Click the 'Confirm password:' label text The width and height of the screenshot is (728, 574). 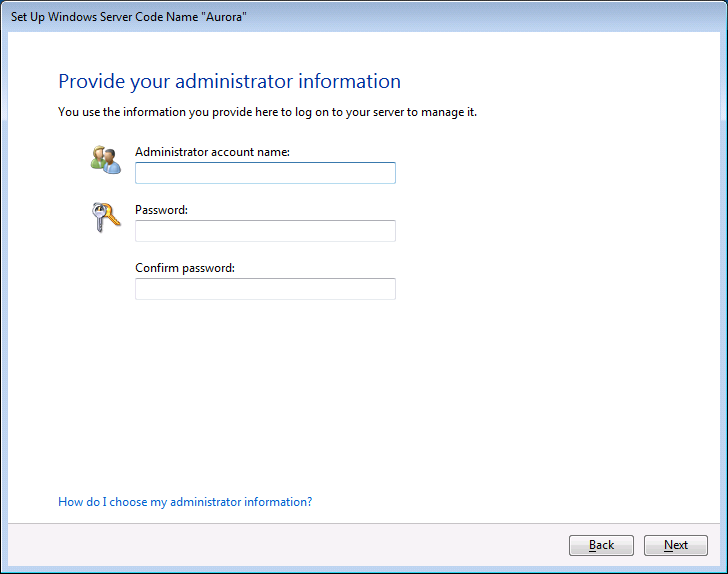tap(185, 268)
